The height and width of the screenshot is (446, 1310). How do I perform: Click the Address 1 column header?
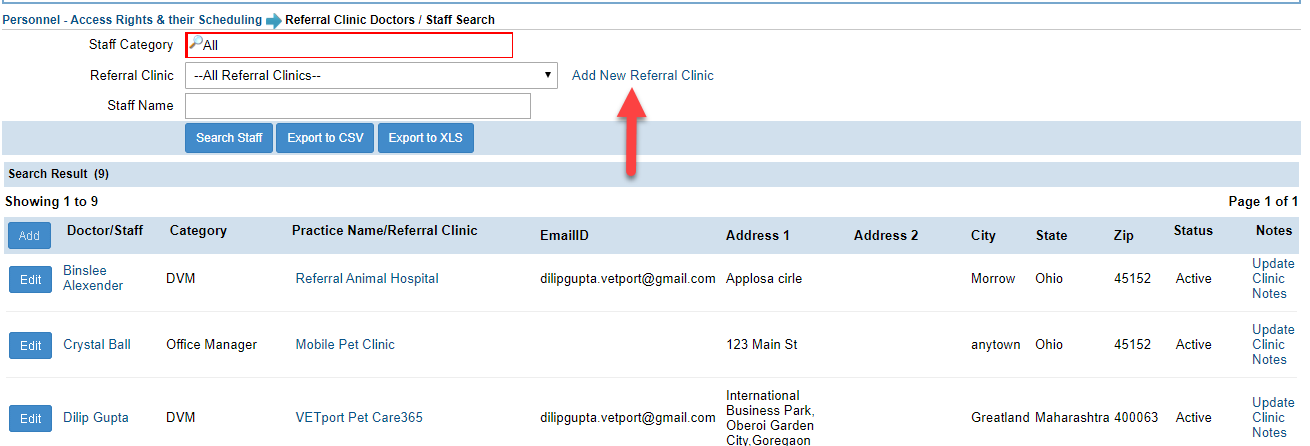(758, 235)
